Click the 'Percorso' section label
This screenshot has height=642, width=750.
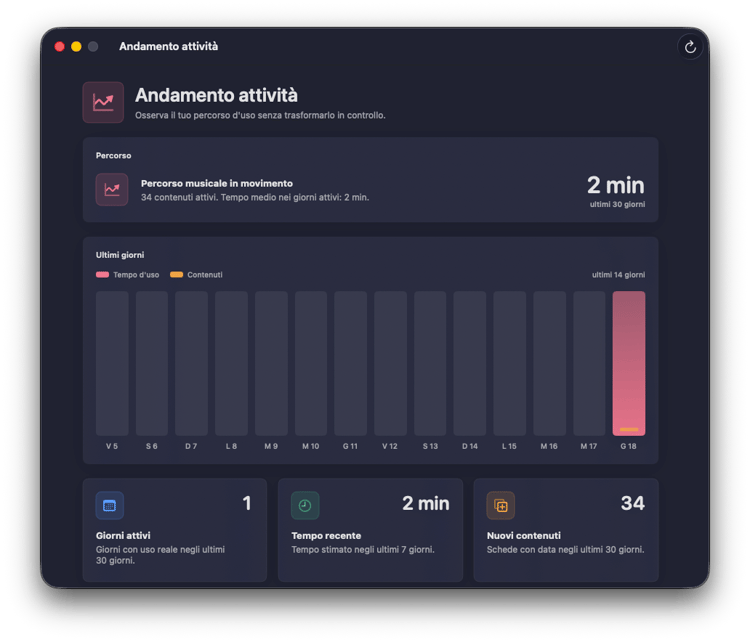113,155
